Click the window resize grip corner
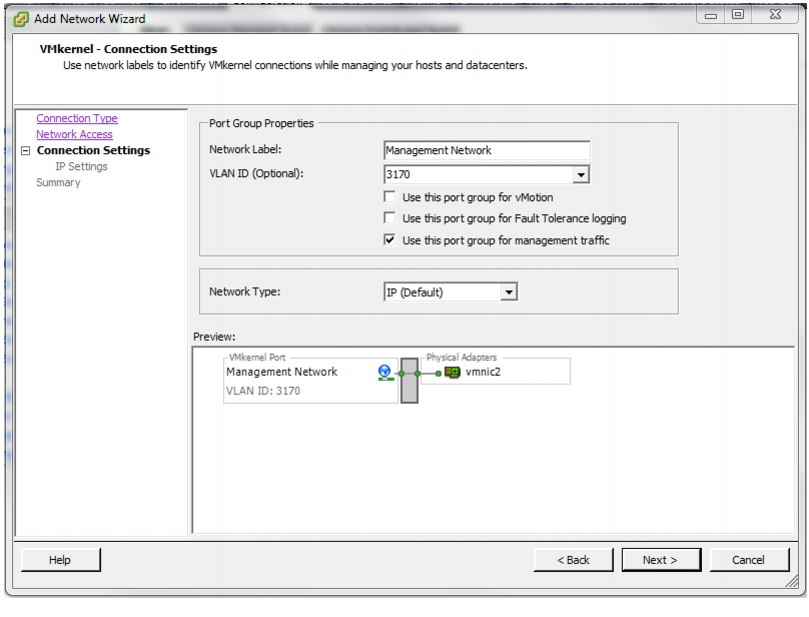809x617 pixels. pyautogui.click(x=791, y=581)
